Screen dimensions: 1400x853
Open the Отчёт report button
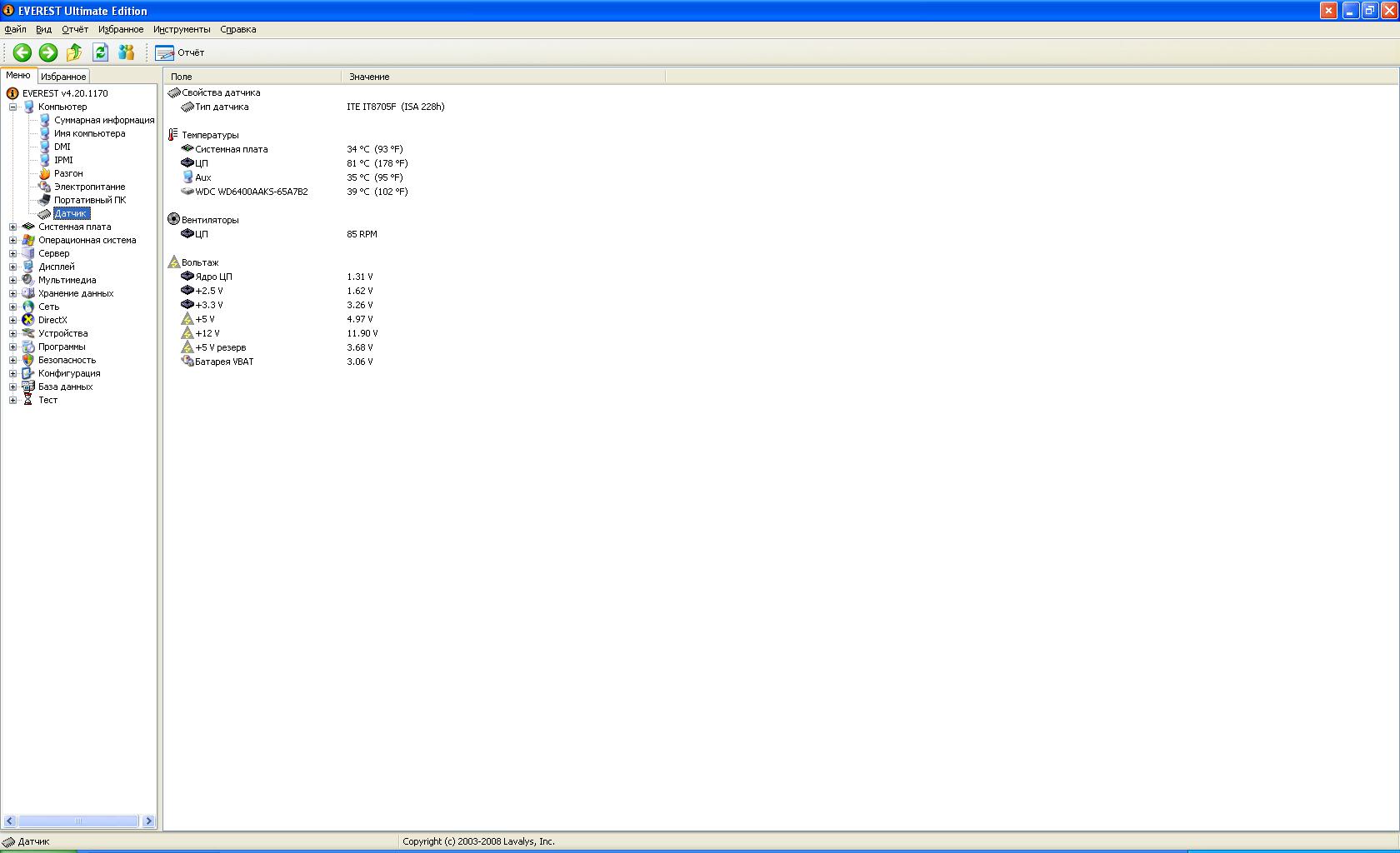[x=180, y=52]
